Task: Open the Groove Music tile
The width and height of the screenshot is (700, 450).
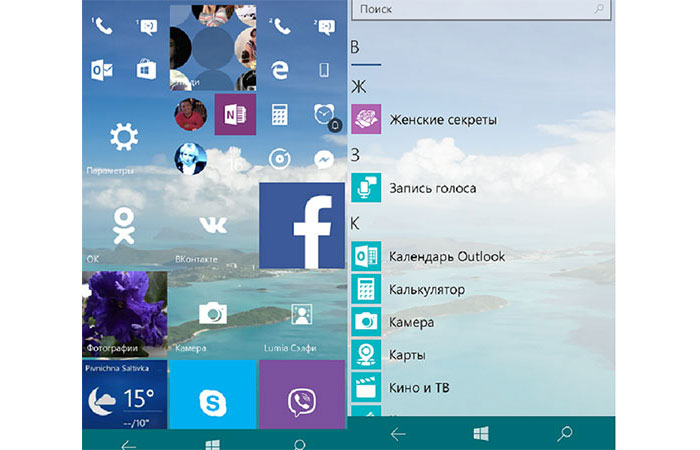Action: click(x=280, y=158)
